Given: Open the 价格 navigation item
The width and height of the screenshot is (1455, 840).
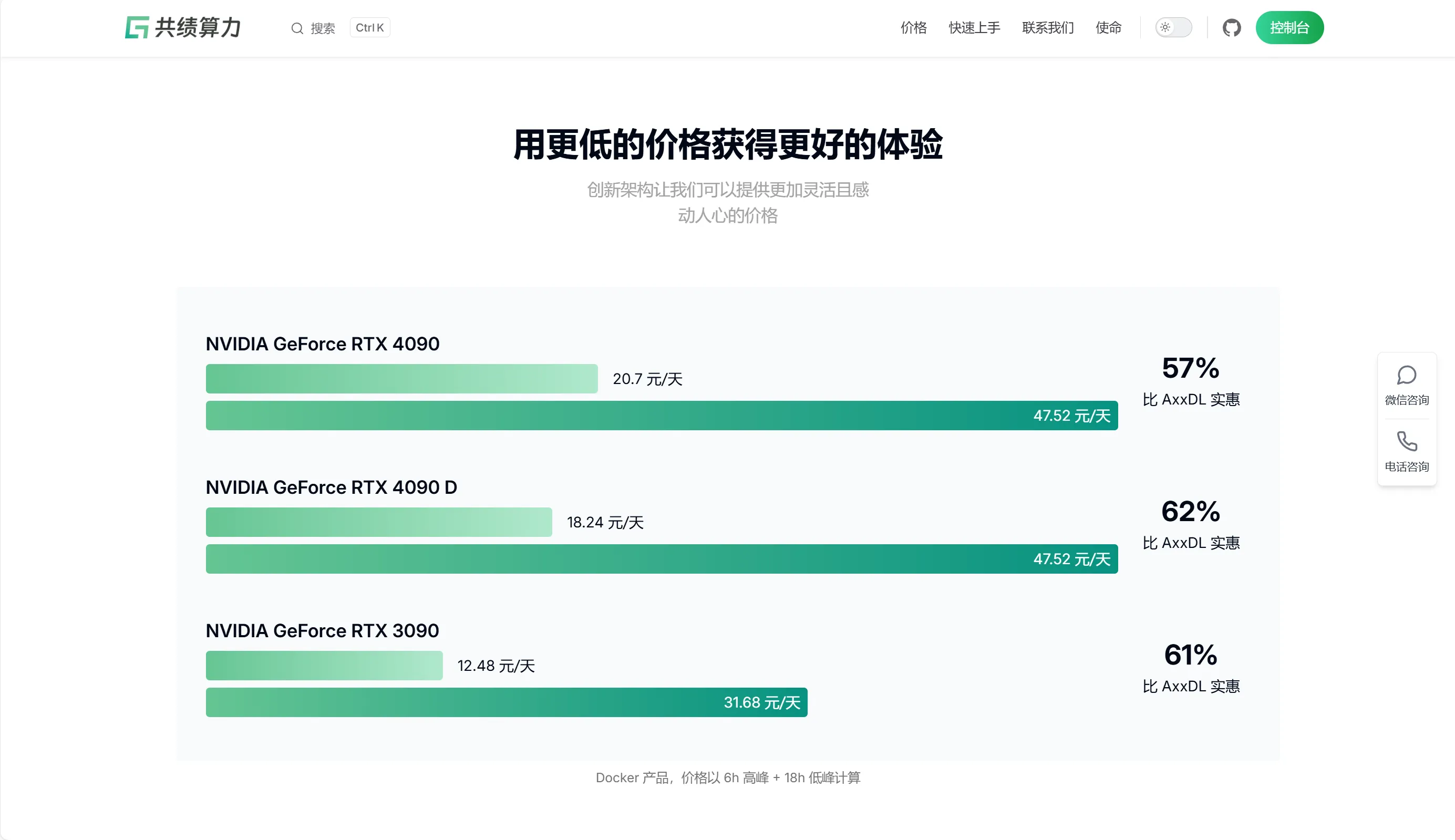Looking at the screenshot, I should 913,27.
